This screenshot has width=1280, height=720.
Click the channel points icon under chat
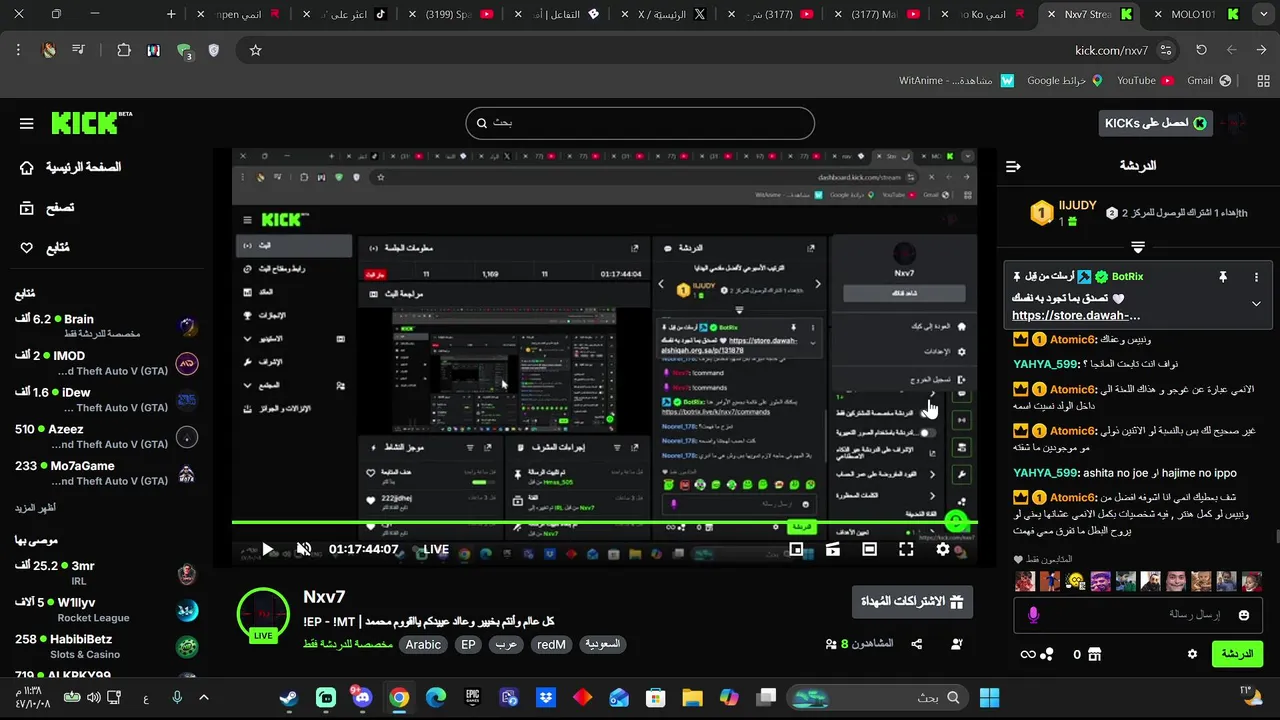click(x=1046, y=654)
